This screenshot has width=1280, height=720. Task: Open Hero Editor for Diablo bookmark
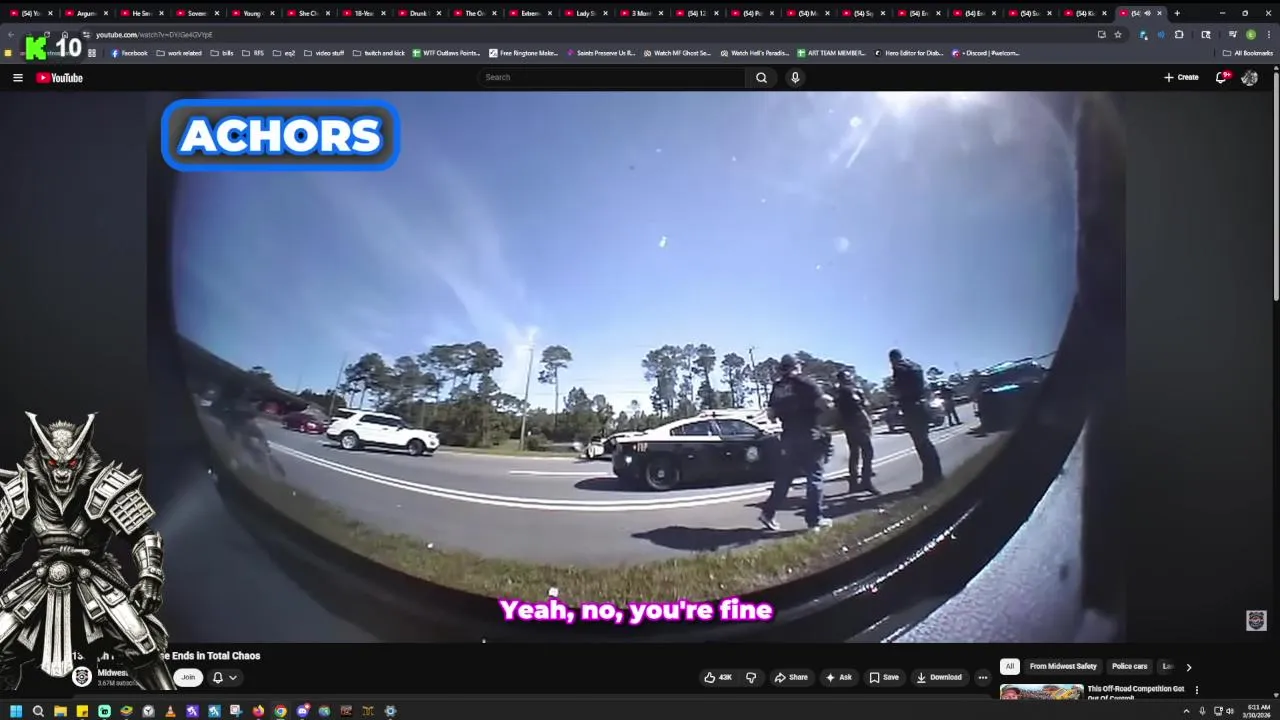click(909, 53)
